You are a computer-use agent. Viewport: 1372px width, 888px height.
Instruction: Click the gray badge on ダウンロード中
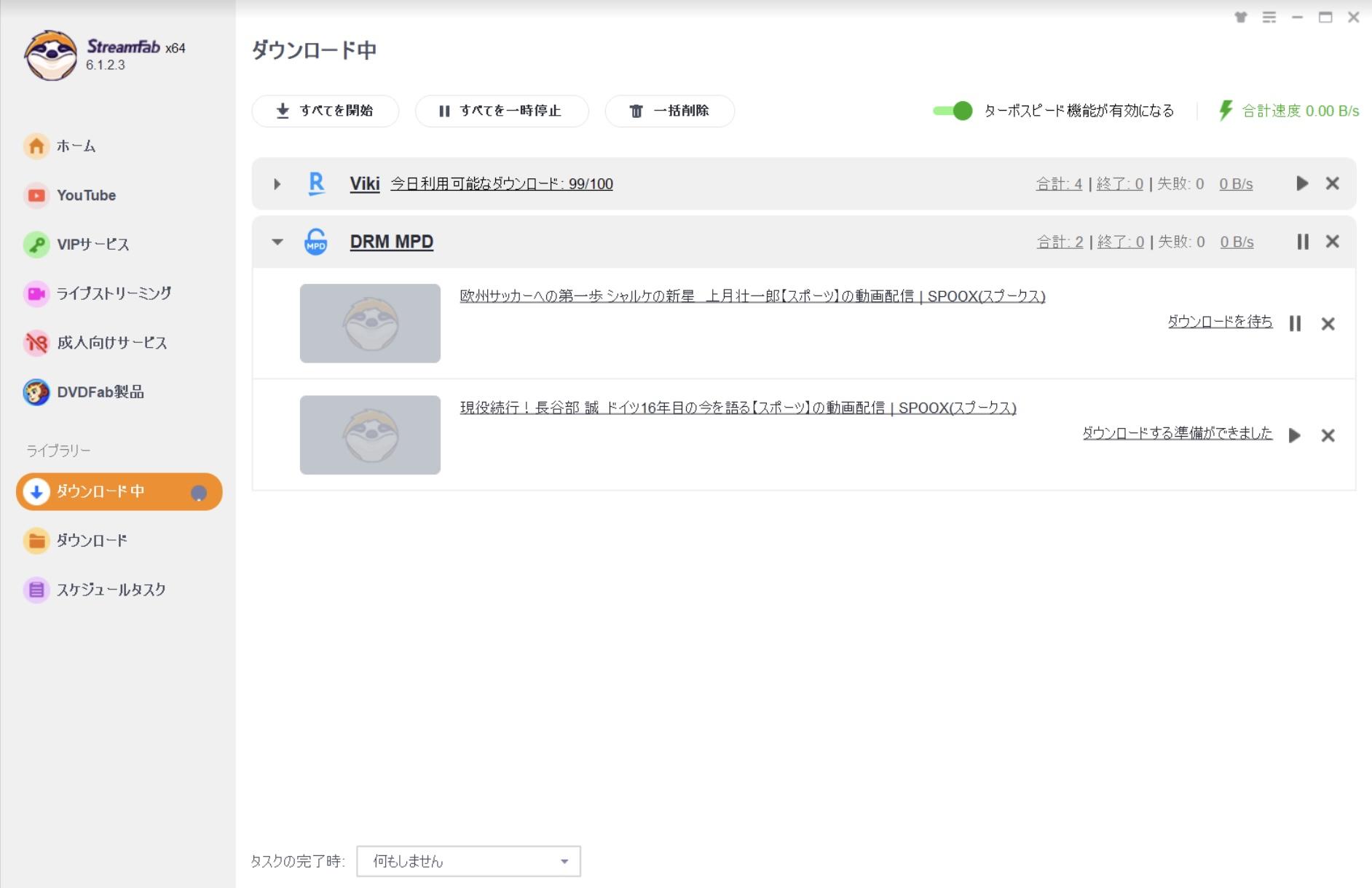198,493
